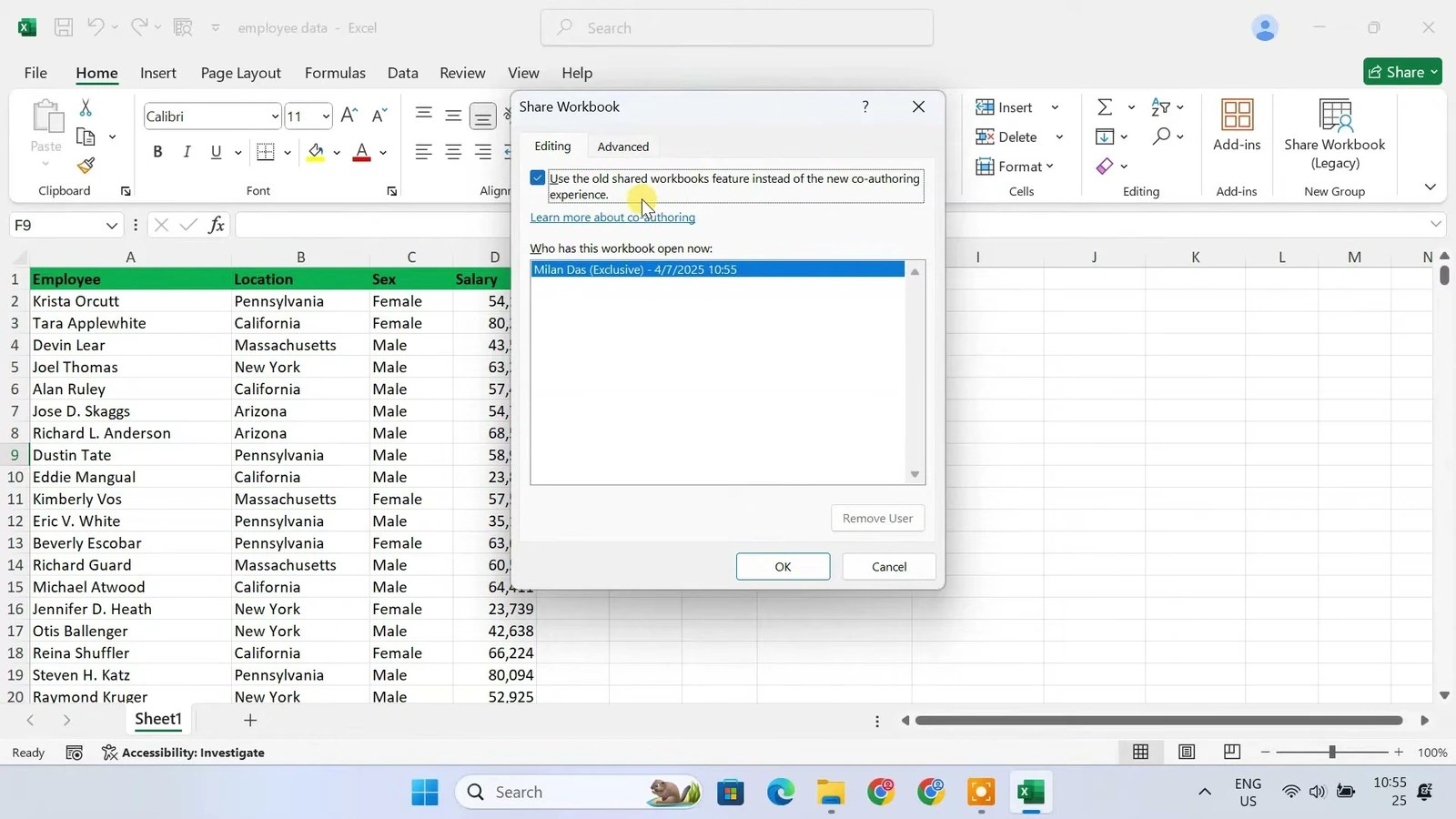
Task: Click the Save icon in title bar
Action: (x=64, y=27)
